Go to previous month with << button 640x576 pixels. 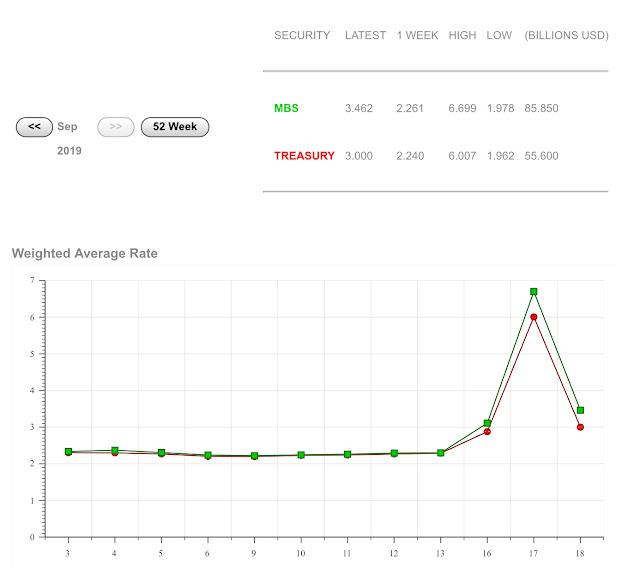pos(34,127)
